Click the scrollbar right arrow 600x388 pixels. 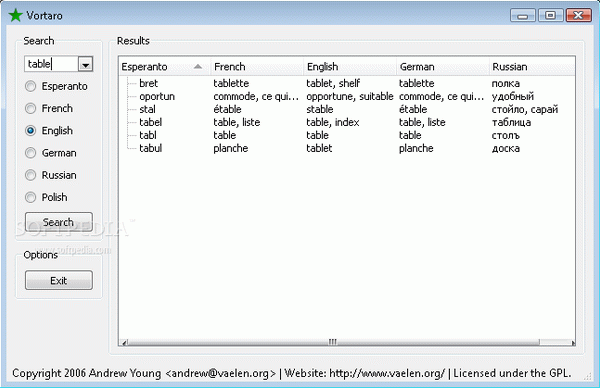[x=573, y=342]
